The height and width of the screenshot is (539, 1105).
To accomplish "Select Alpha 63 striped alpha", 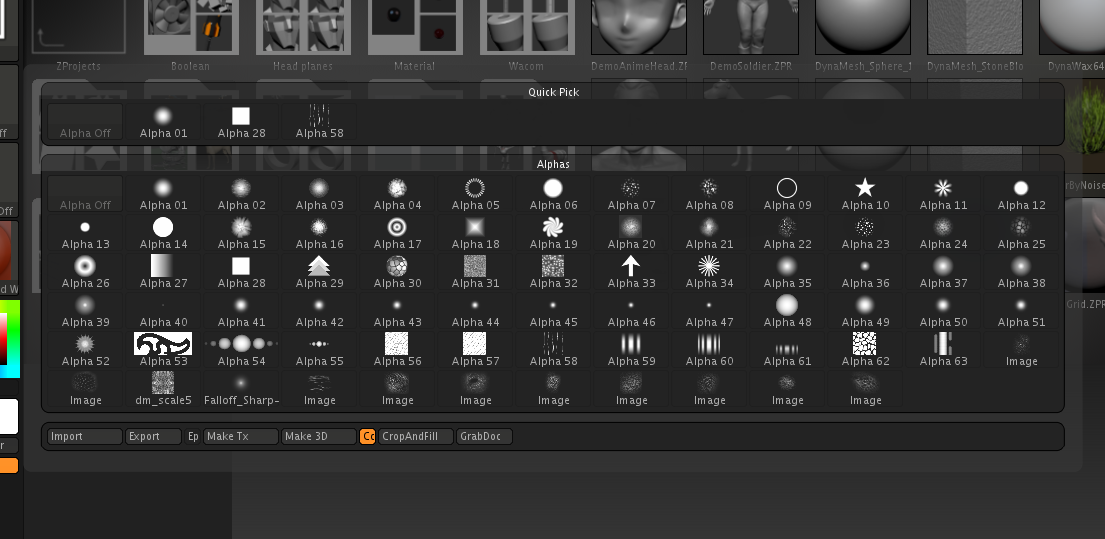I will coord(943,349).
